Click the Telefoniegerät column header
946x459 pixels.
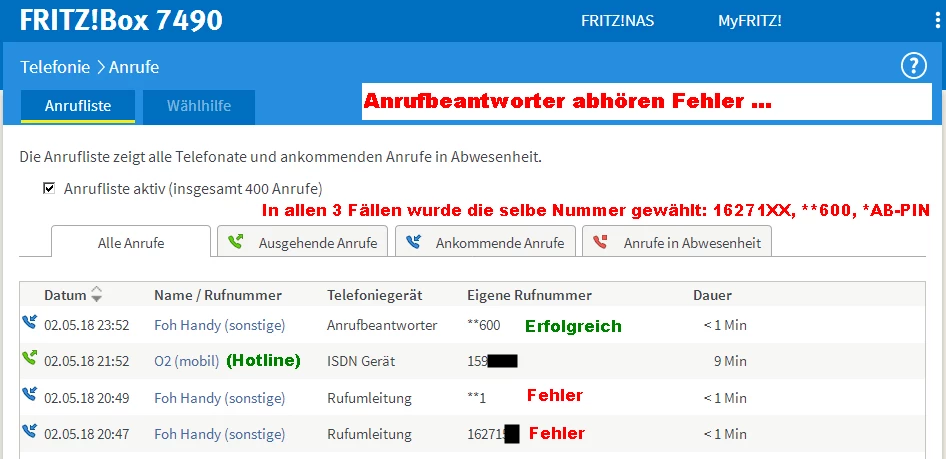(x=375, y=295)
